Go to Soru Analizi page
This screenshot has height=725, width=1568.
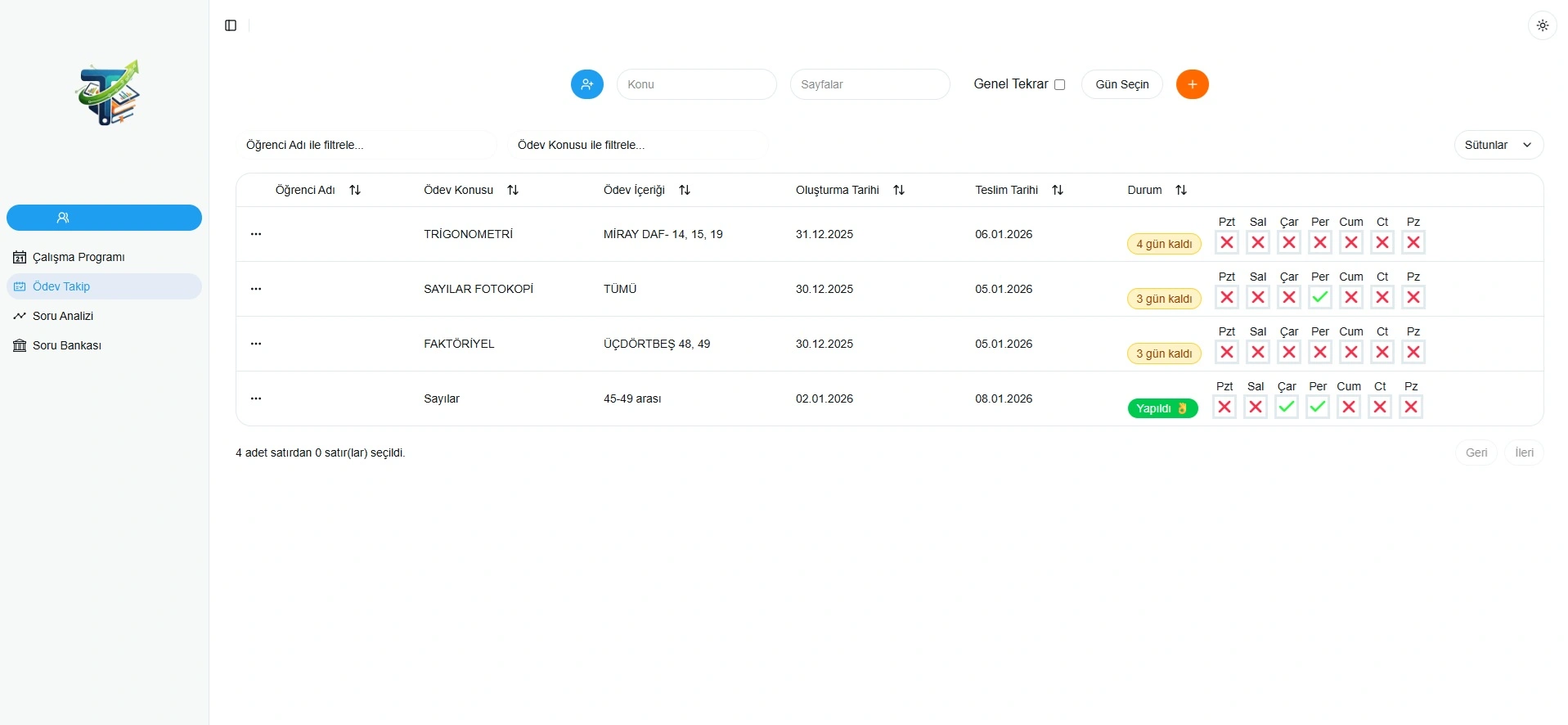[104, 316]
